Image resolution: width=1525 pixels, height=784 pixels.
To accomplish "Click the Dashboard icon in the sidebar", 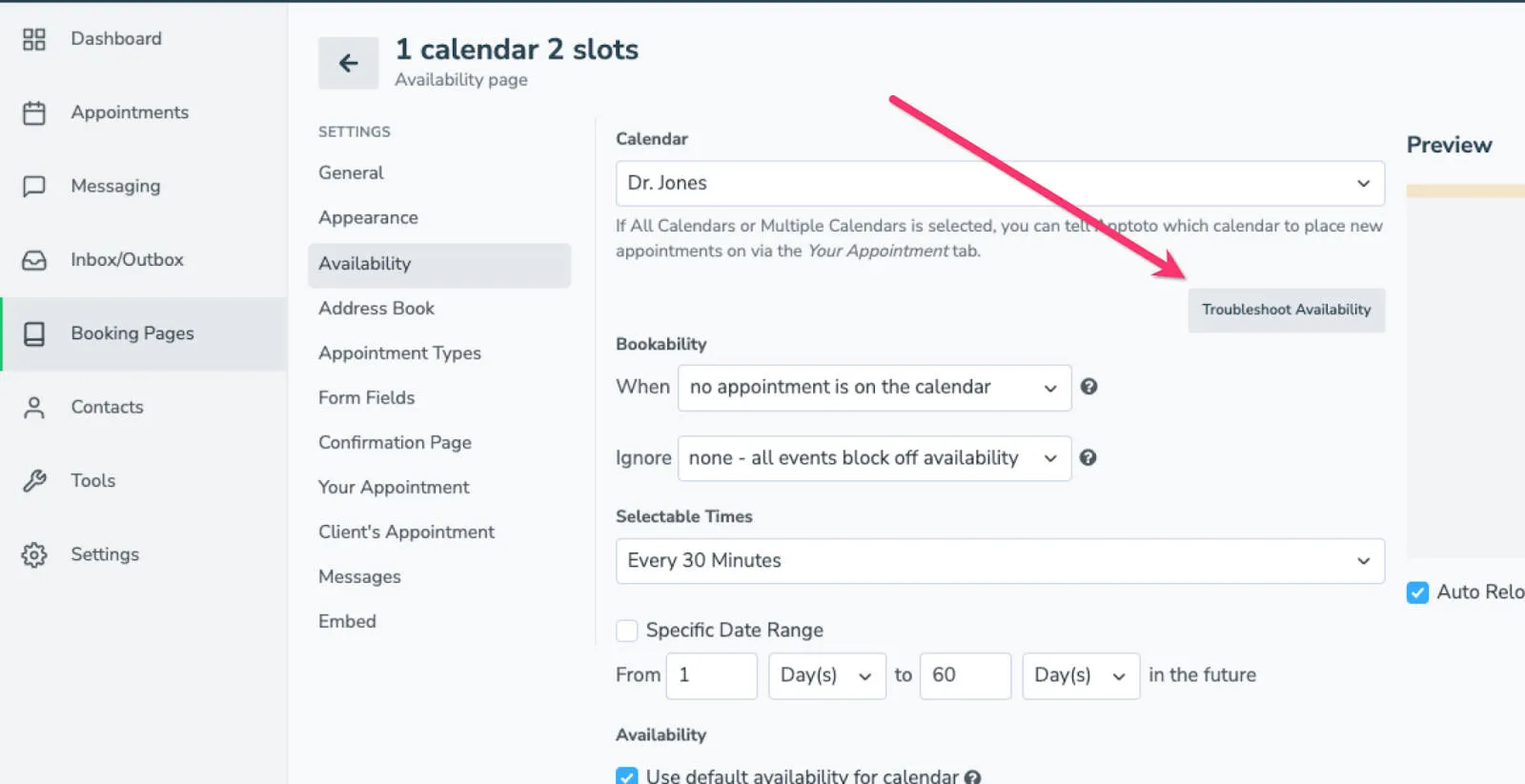I will [x=34, y=39].
